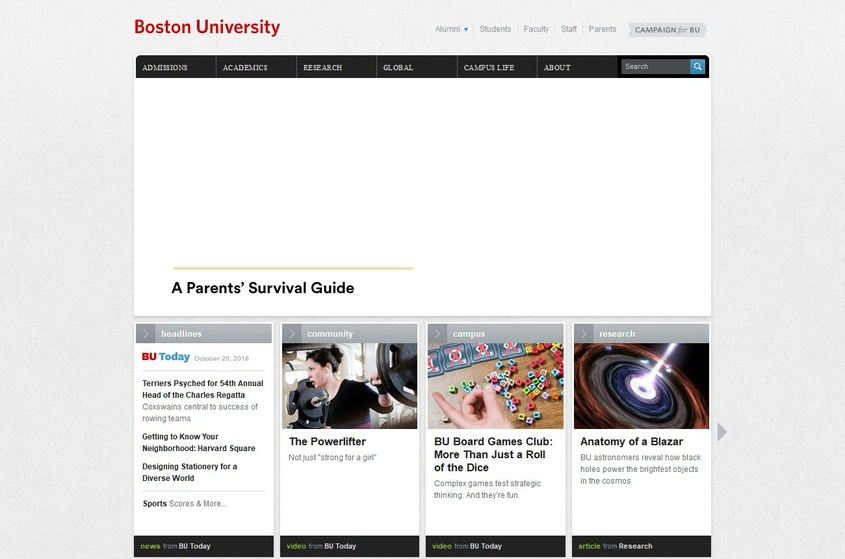Image resolution: width=845 pixels, height=559 pixels.
Task: Open Getting to Know Harvard Square article
Action: coord(198,442)
